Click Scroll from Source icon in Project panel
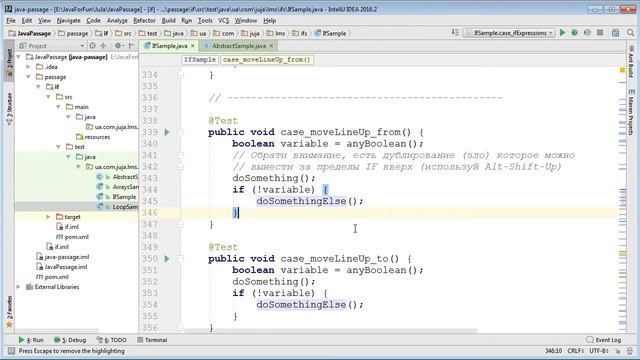640x360 pixels. click(x=93, y=46)
